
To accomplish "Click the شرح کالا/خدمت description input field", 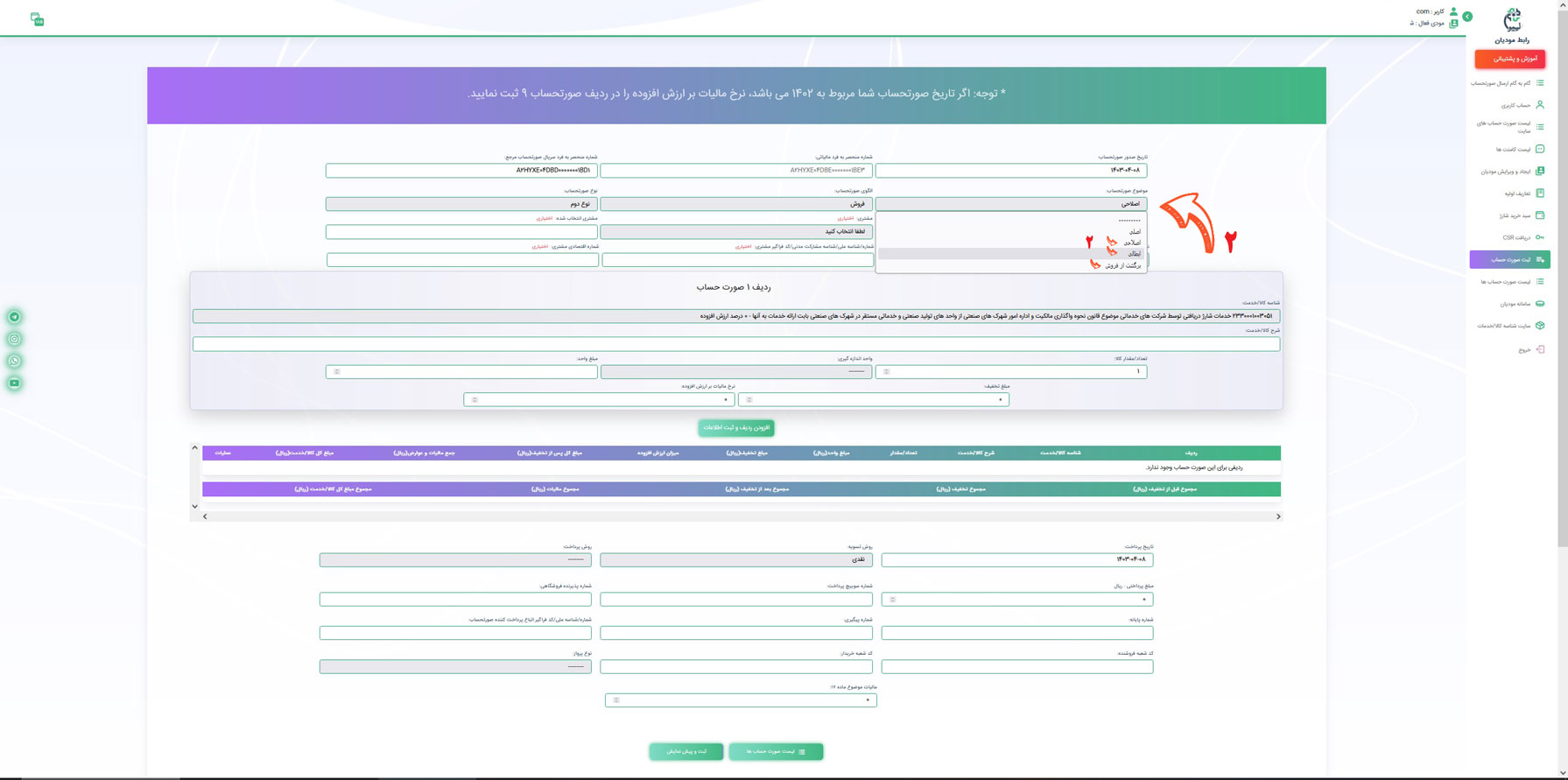I will point(736,344).
